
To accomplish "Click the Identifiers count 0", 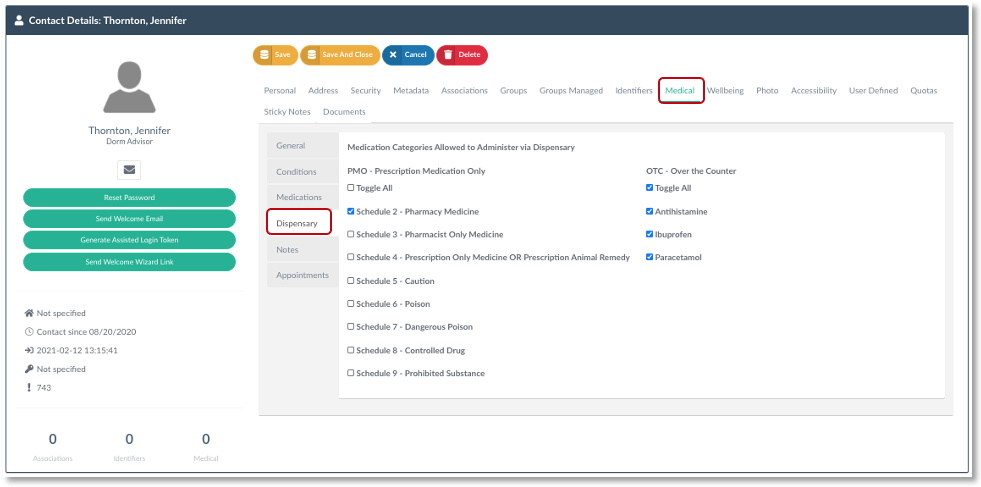I will point(130,439).
